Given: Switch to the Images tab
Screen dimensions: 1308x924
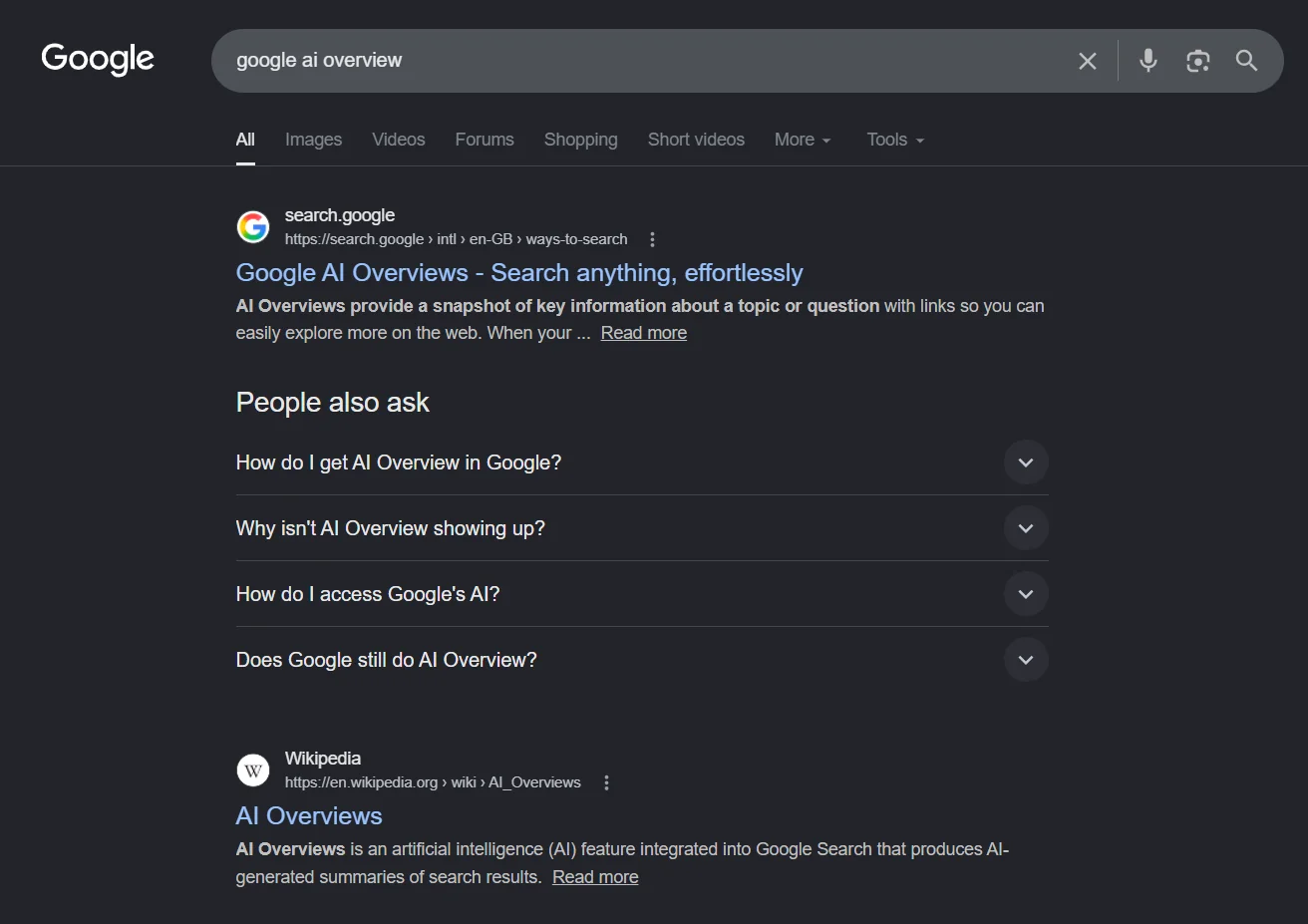Looking at the screenshot, I should (x=313, y=140).
